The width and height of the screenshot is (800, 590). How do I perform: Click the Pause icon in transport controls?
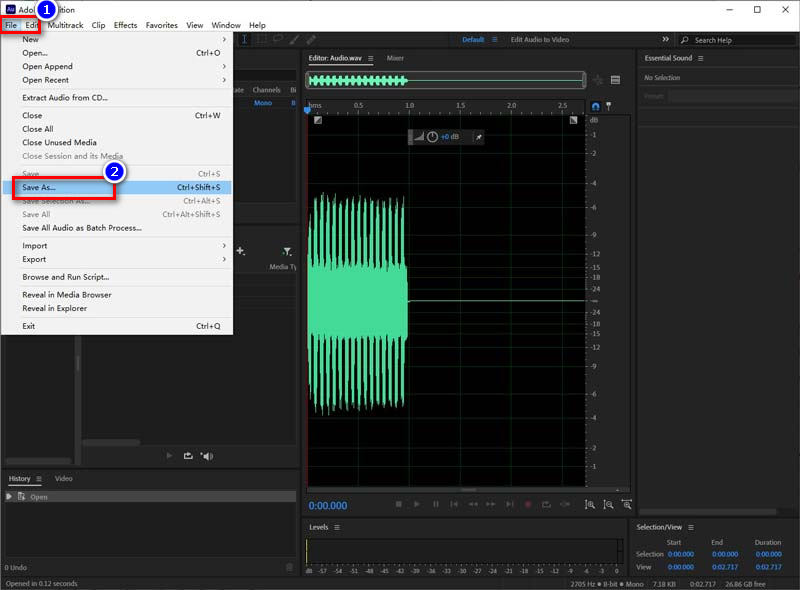pos(435,504)
